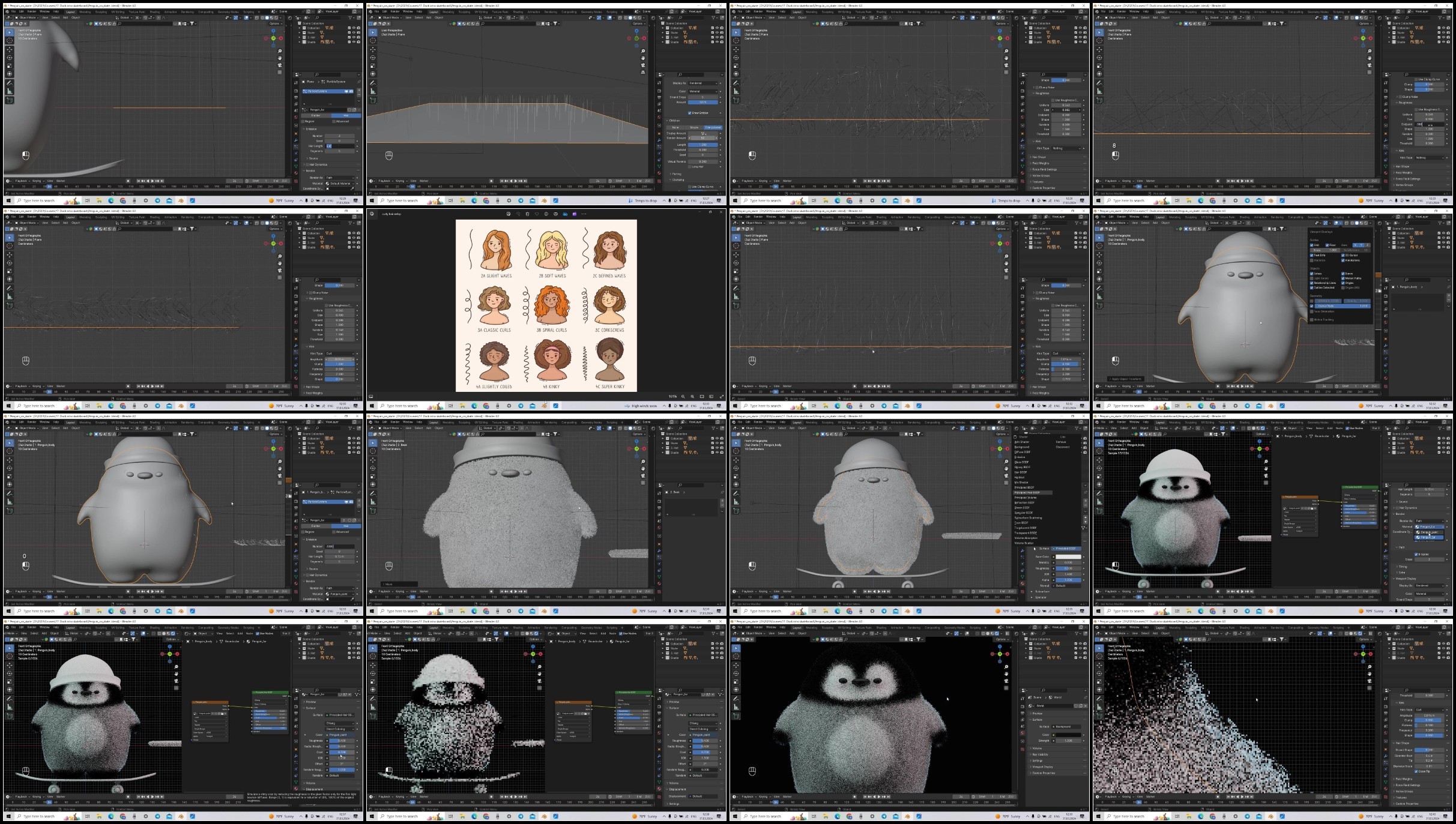This screenshot has height=824, width=1456.
Task: Open the three-dot more menu in photo viewer
Action: pyautogui.click(x=584, y=214)
